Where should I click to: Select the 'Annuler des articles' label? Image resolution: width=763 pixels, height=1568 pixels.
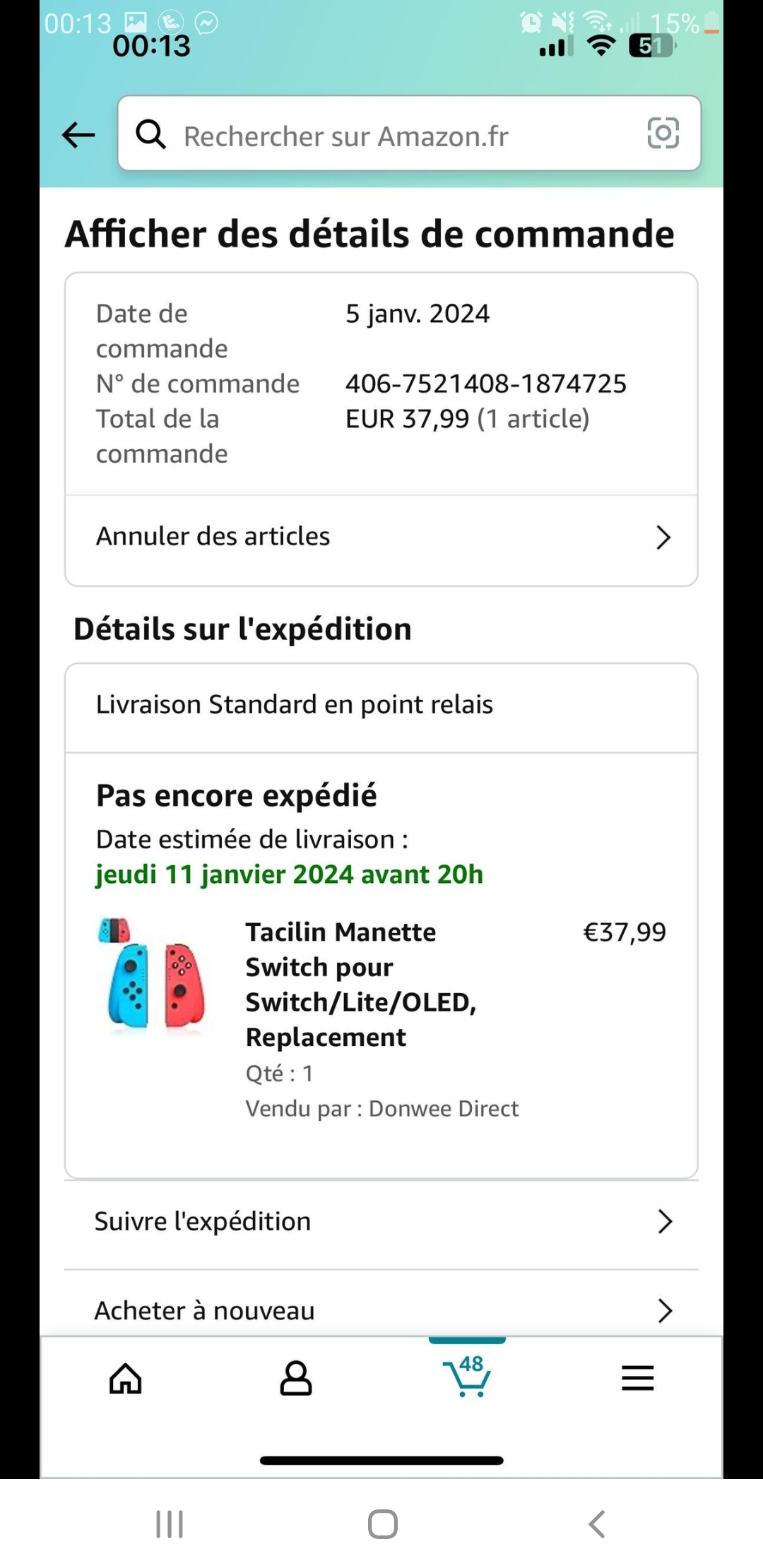[x=213, y=537]
